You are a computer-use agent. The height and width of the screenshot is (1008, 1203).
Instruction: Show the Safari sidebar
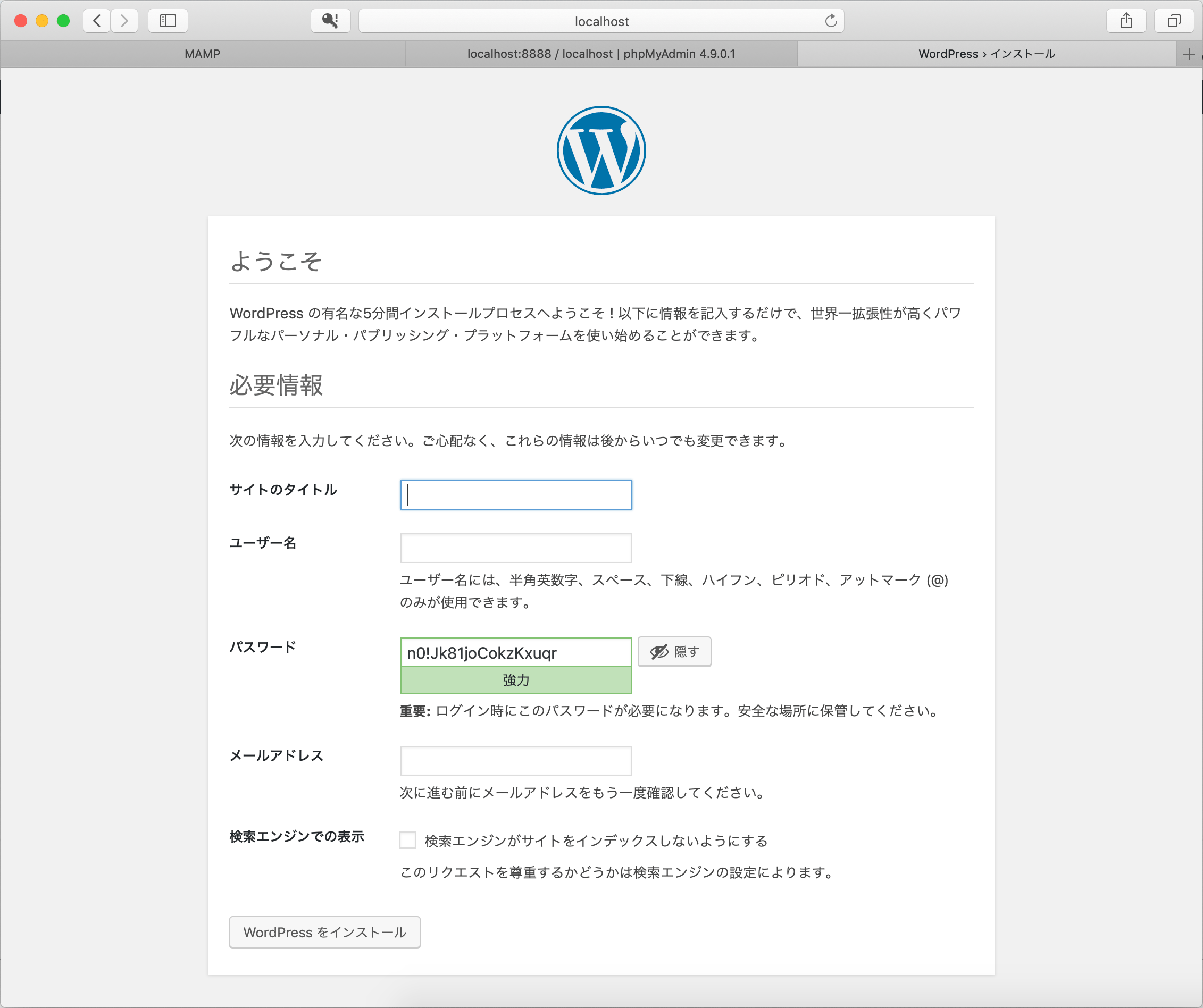pos(168,21)
